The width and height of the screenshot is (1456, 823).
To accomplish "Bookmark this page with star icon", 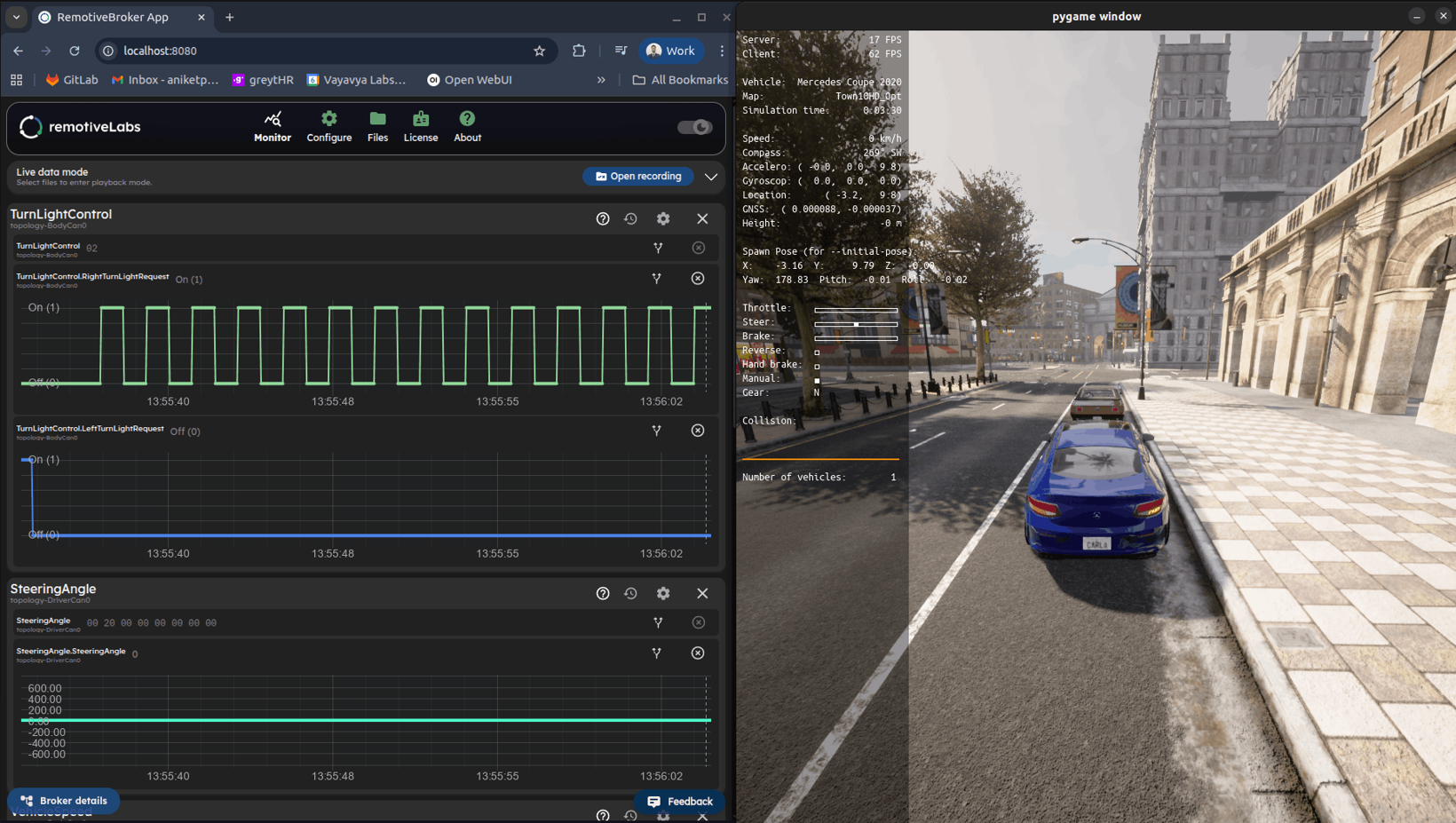I will pyautogui.click(x=539, y=51).
